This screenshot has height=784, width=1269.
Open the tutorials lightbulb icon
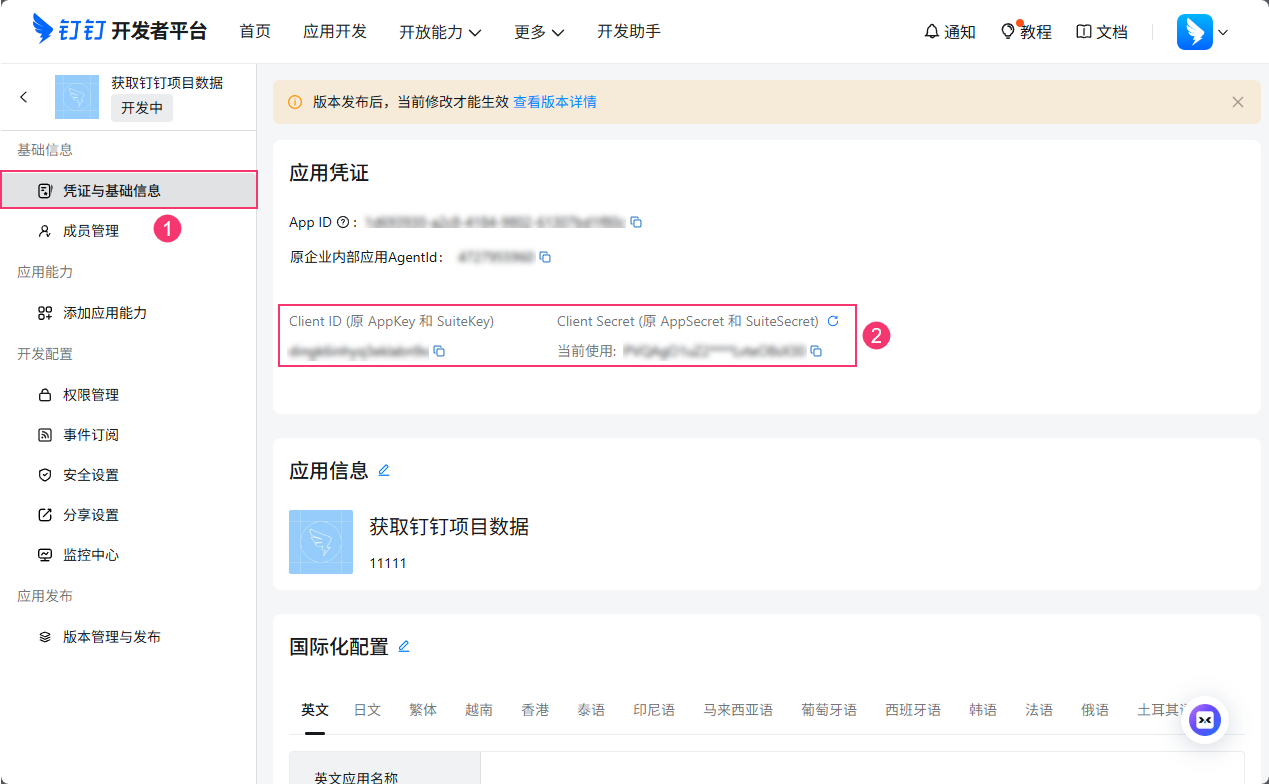(x=1008, y=32)
